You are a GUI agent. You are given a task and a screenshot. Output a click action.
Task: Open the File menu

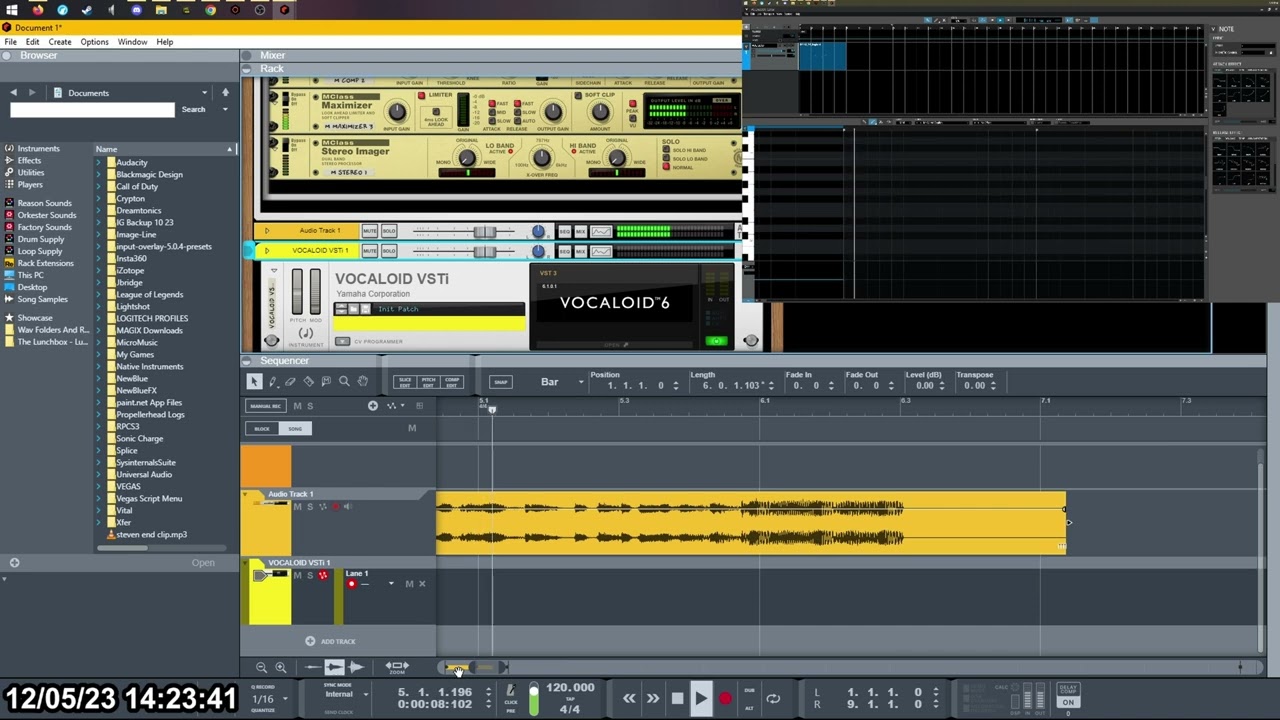coord(10,42)
